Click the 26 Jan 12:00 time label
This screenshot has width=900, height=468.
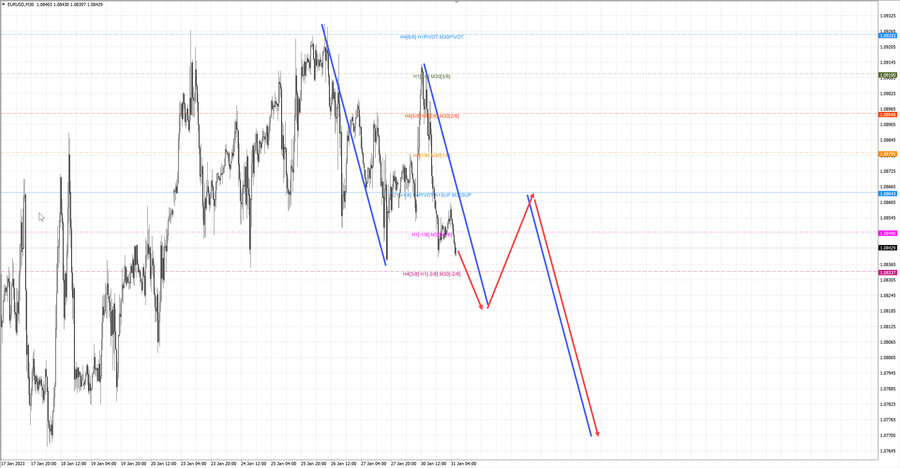pyautogui.click(x=343, y=463)
